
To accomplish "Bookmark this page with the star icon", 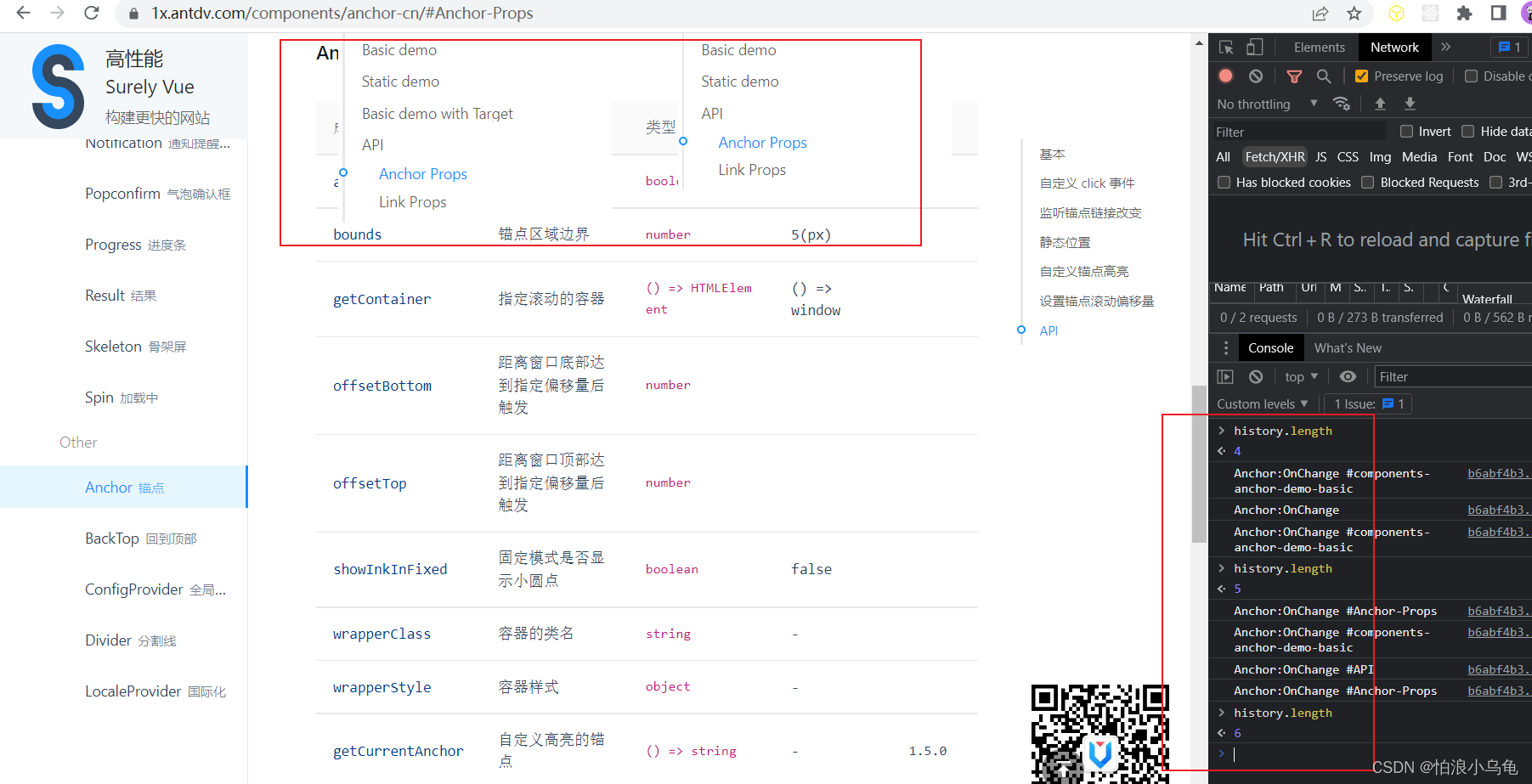I will point(1354,13).
